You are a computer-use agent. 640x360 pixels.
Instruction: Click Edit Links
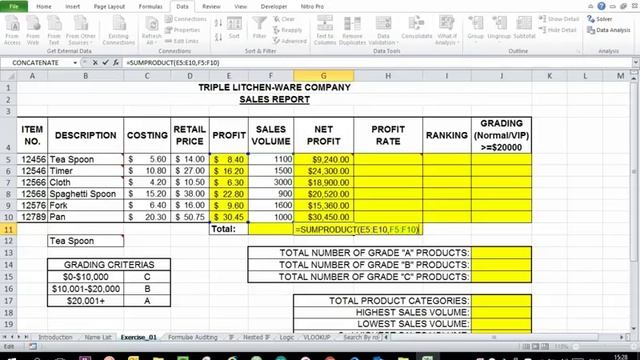click(182, 41)
